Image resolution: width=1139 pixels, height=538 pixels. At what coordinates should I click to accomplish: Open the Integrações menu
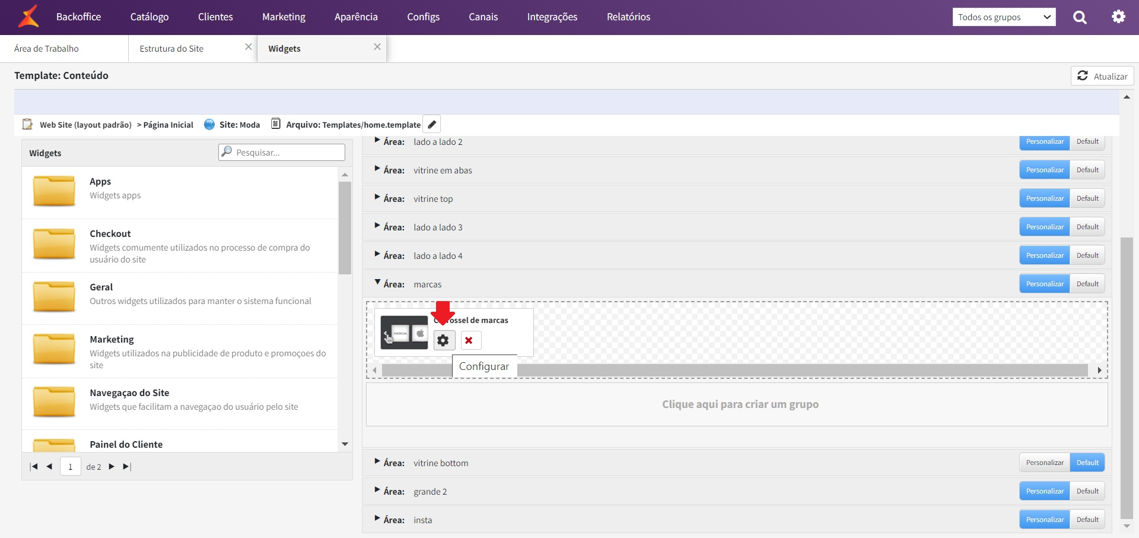pos(552,17)
